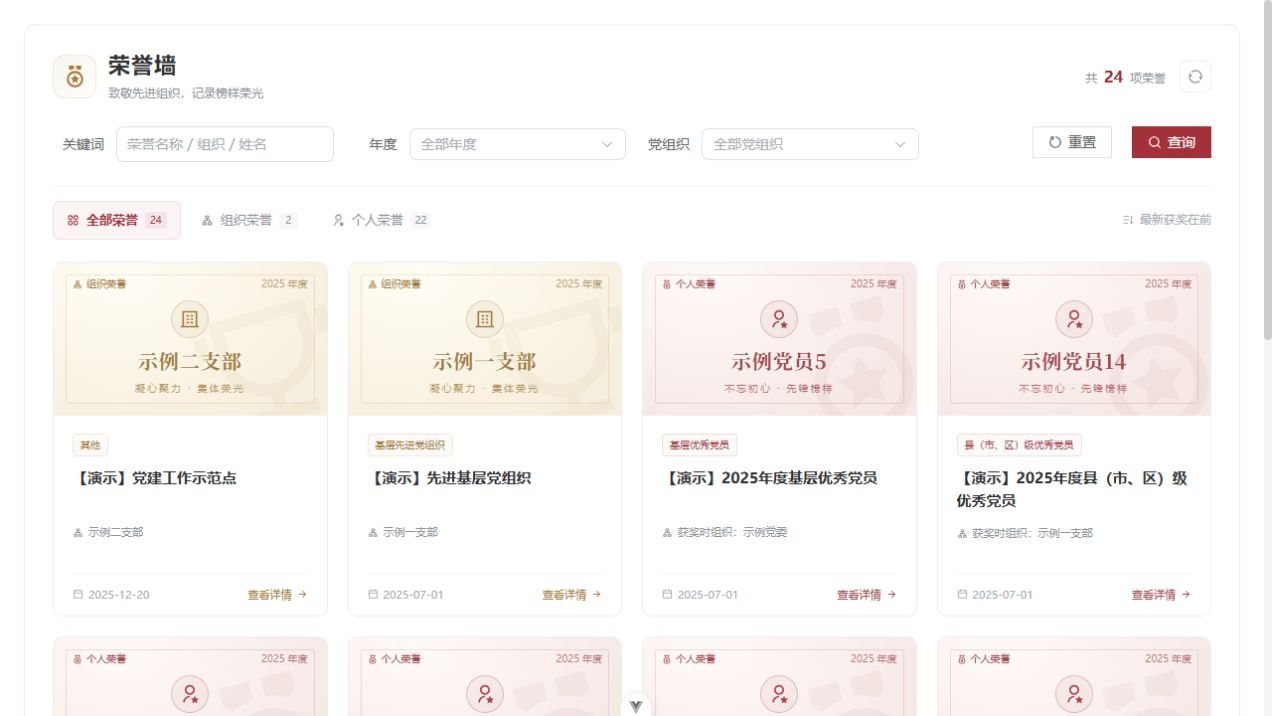Switch to the 全部荣誉 tab
Viewport: 1272px width, 716px height.
click(x=117, y=220)
